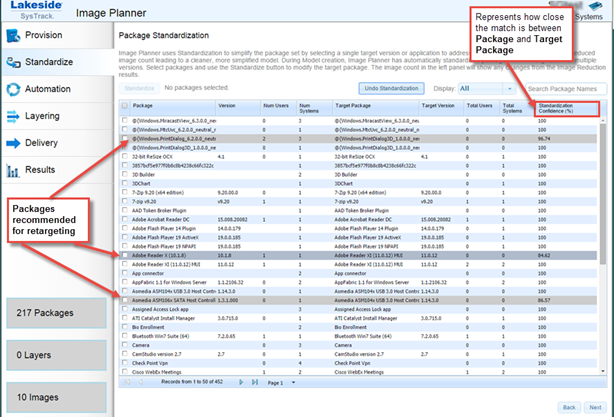The width and height of the screenshot is (614, 417).
Task: Open the Results section
Action: [58, 170]
